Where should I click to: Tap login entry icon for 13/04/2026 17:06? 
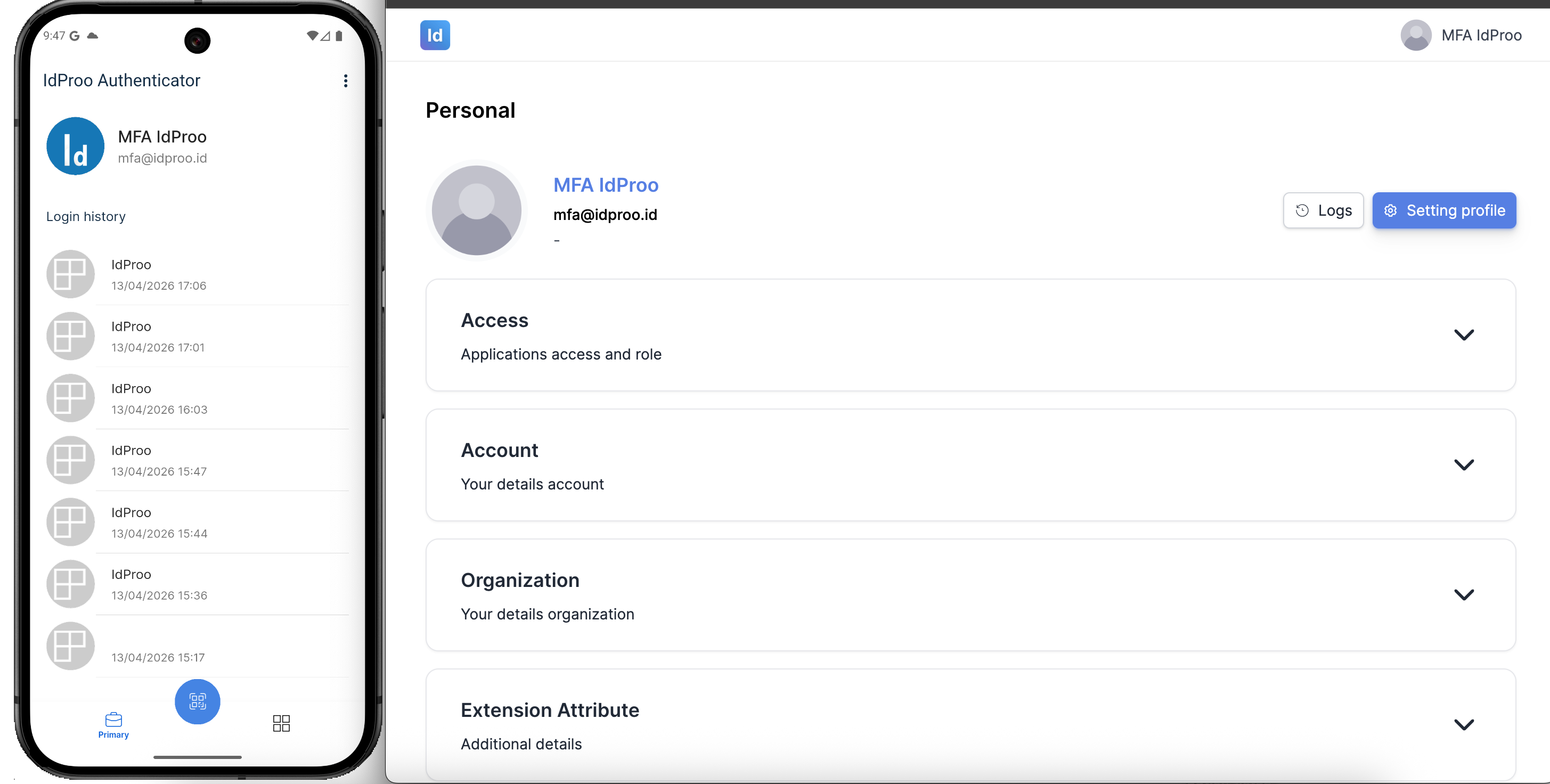coord(70,274)
